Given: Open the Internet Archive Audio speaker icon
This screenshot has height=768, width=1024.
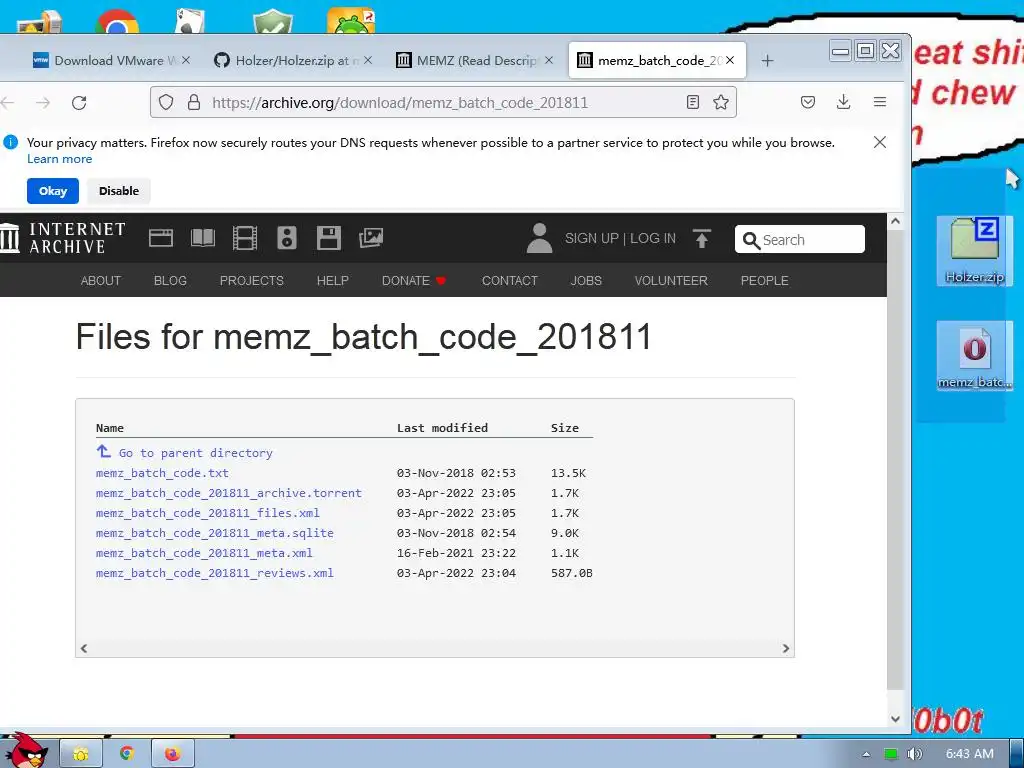Looking at the screenshot, I should coord(287,238).
